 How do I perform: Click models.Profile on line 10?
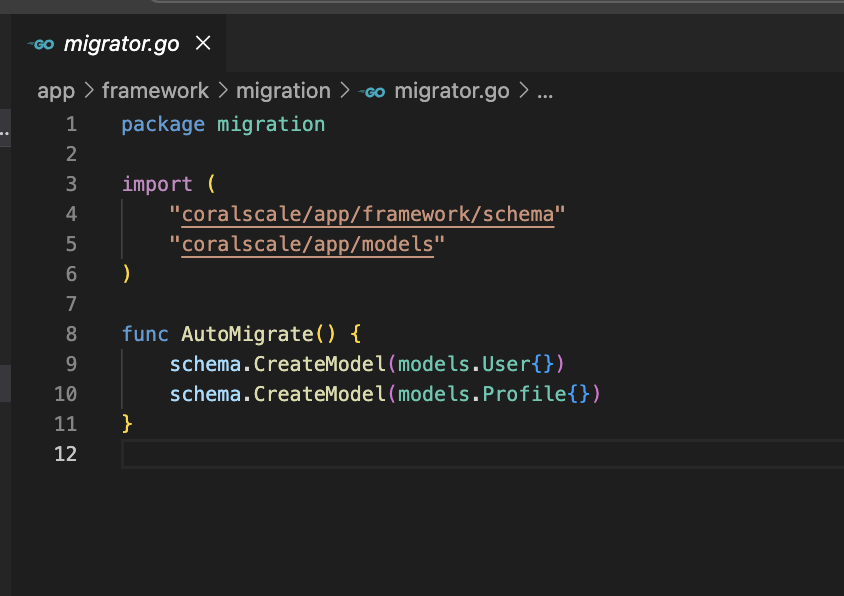(482, 394)
